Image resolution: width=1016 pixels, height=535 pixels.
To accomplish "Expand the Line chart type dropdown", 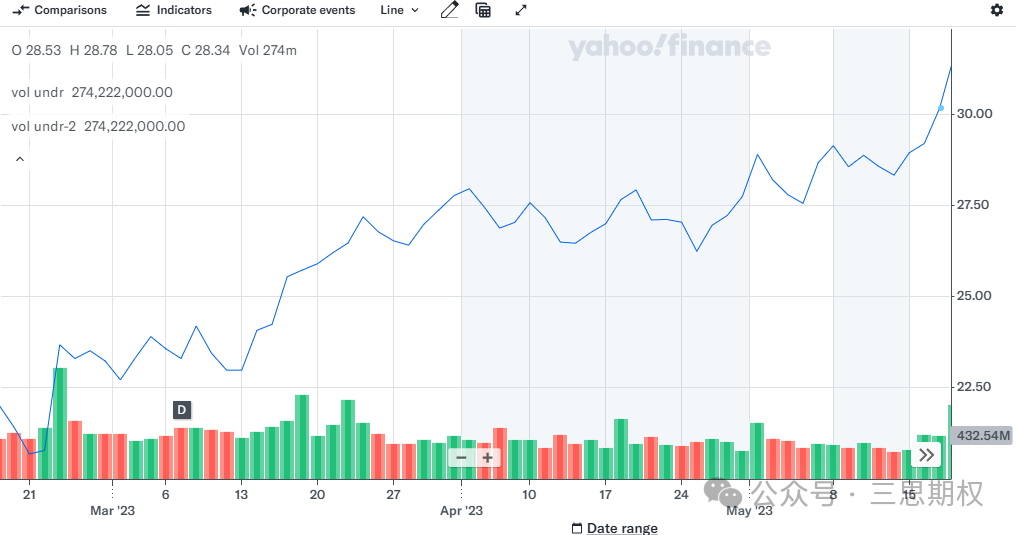I will point(399,10).
